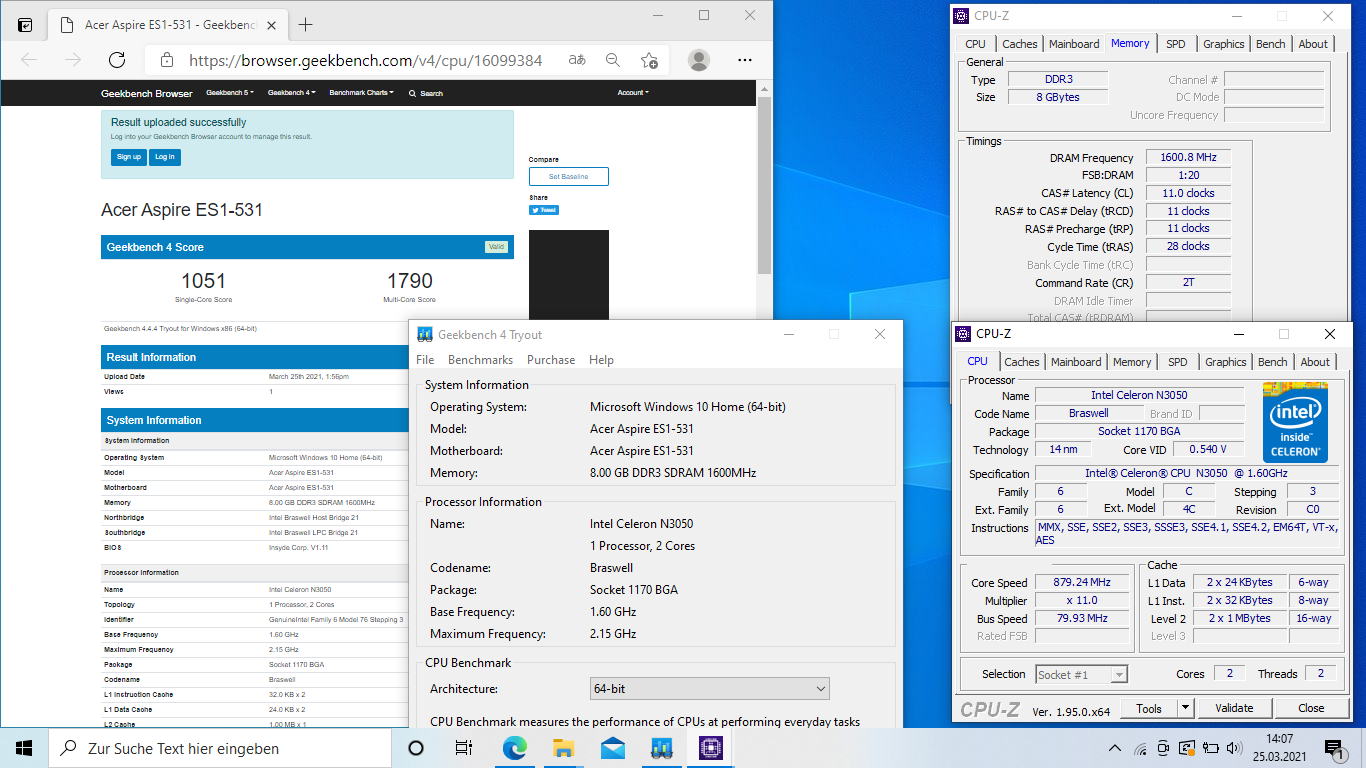Open About tab in lower CPU-Z window
This screenshot has height=768, width=1366.
coord(1315,362)
